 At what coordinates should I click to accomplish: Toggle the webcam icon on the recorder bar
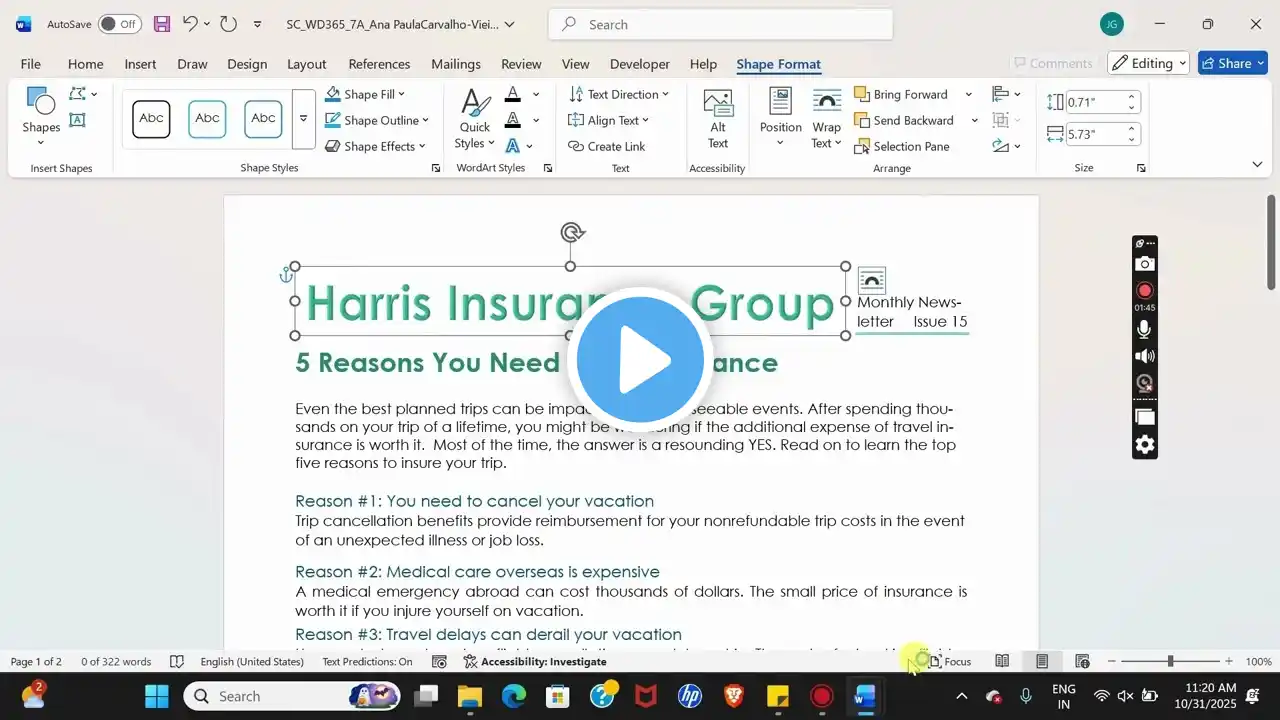(x=1145, y=383)
